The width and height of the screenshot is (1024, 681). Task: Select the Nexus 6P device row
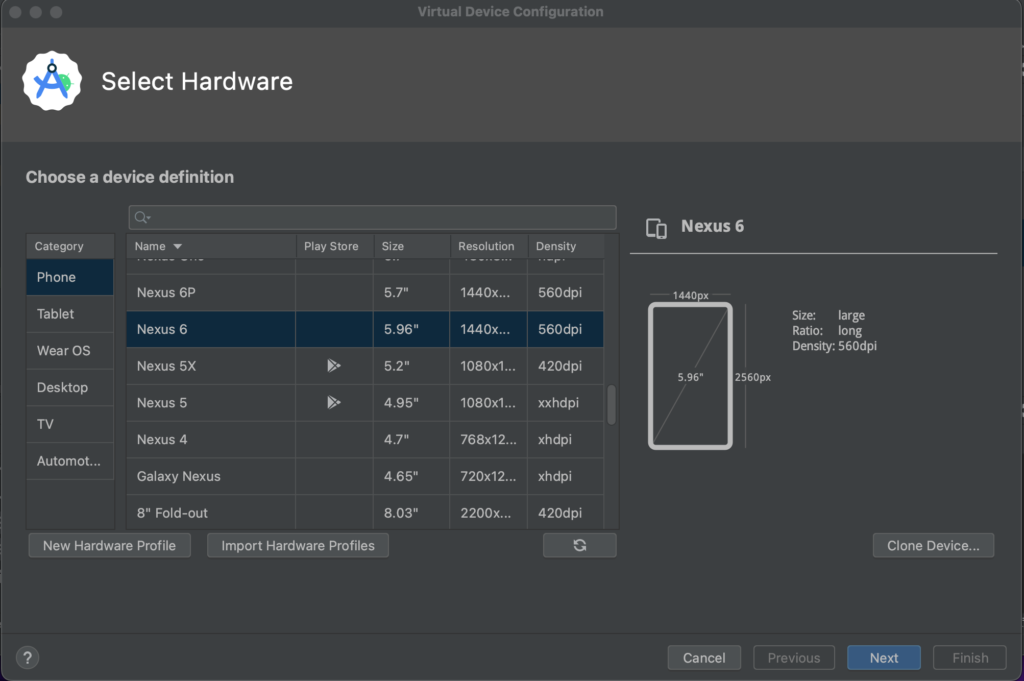click(x=365, y=293)
